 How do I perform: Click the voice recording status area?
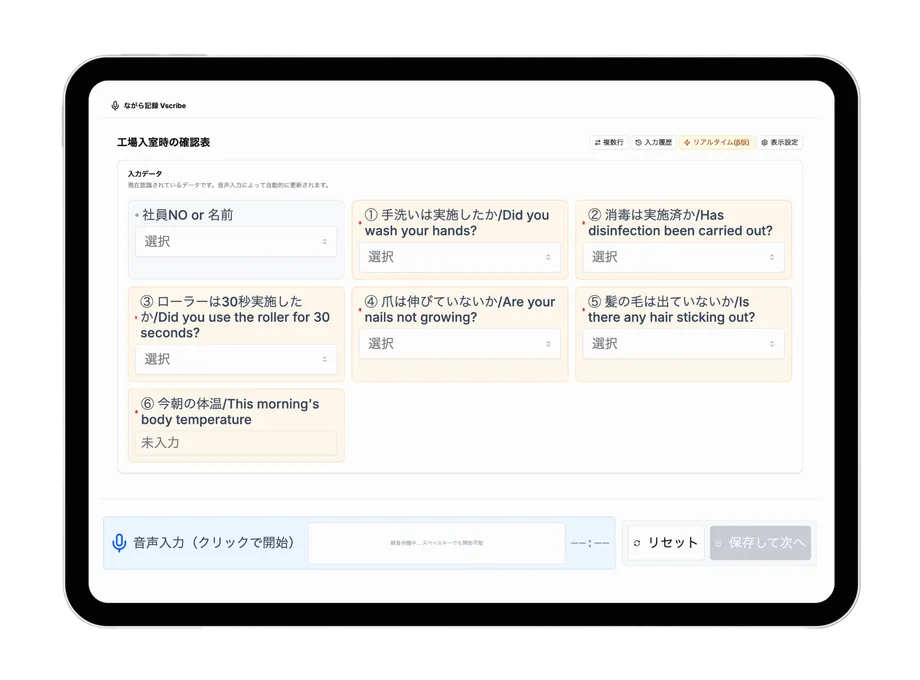pyautogui.click(x=436, y=543)
